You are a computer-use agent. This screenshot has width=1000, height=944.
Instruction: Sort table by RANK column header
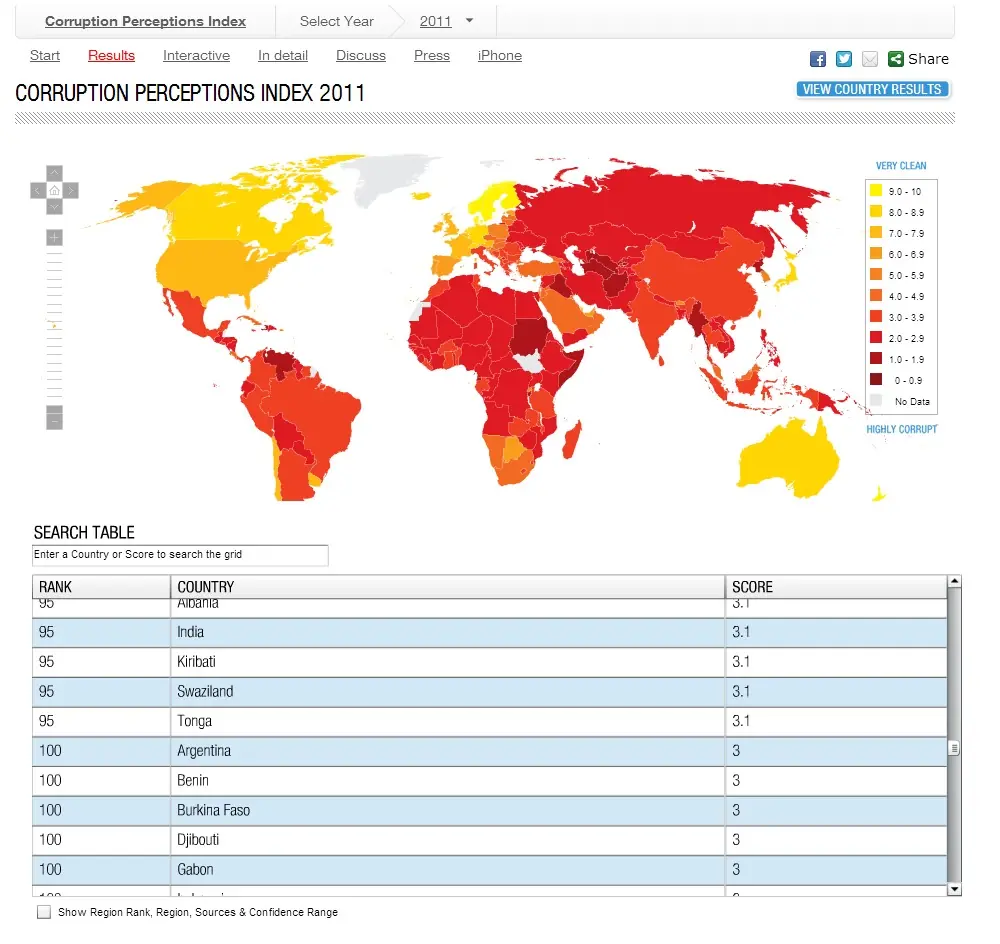pos(101,587)
